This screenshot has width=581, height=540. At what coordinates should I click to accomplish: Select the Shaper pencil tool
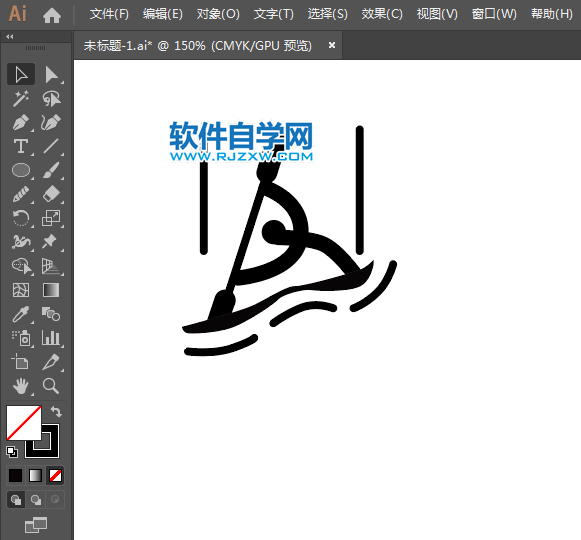(x=21, y=194)
